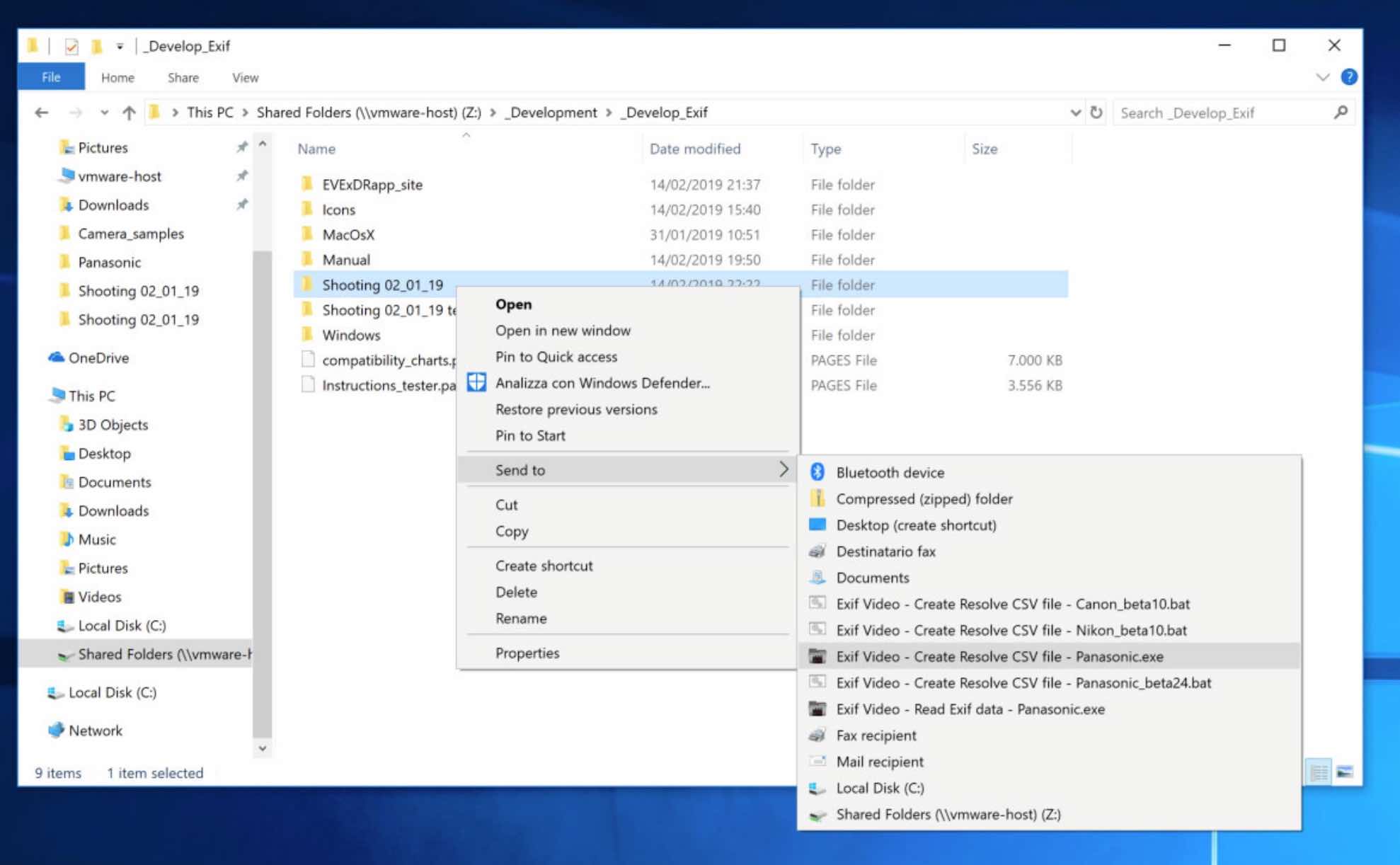This screenshot has height=865, width=1400.
Task: Click This PC in the breadcrumb path
Action: 210,112
